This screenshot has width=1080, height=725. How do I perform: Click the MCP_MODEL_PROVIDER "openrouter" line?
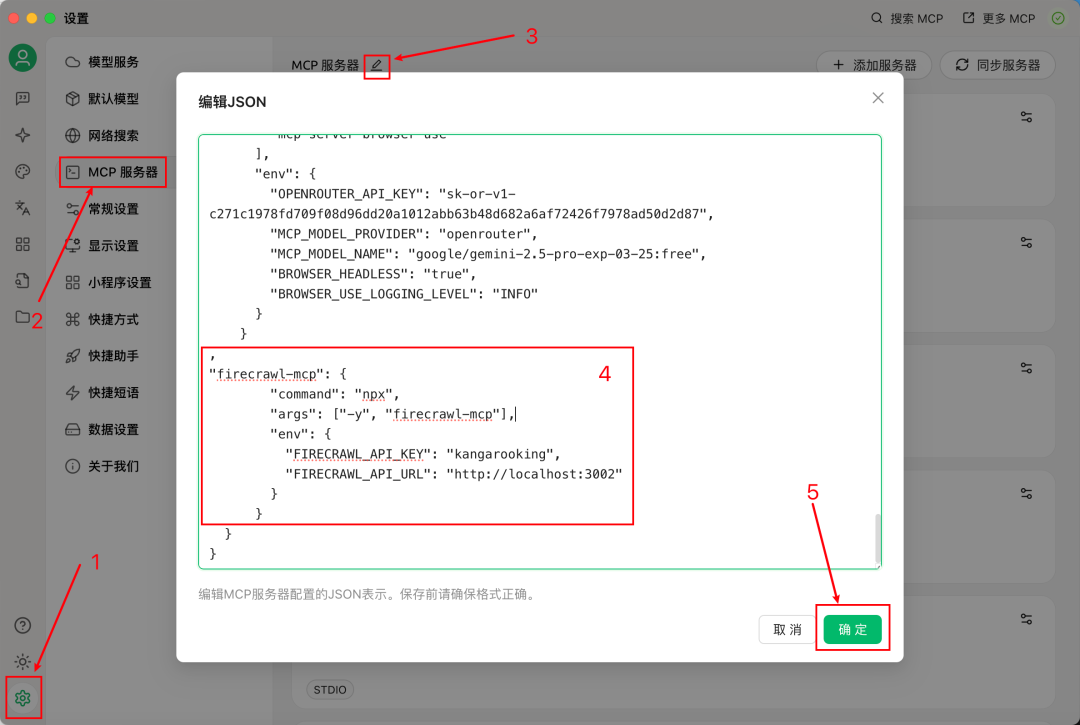click(x=404, y=233)
